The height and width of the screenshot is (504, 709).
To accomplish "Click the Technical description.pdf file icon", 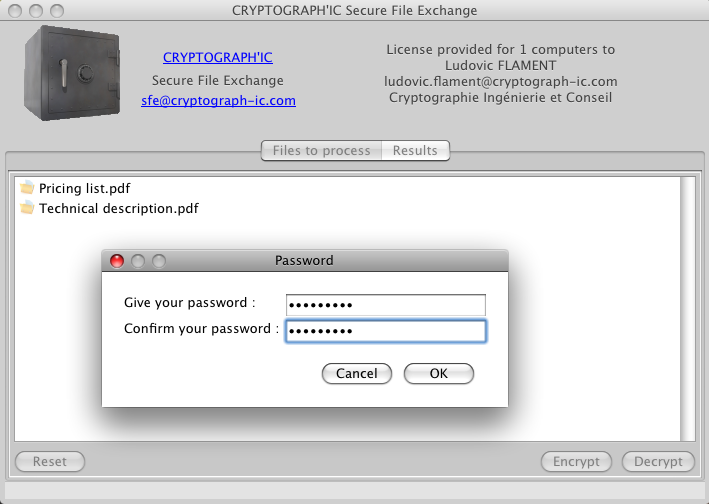I will [x=27, y=209].
